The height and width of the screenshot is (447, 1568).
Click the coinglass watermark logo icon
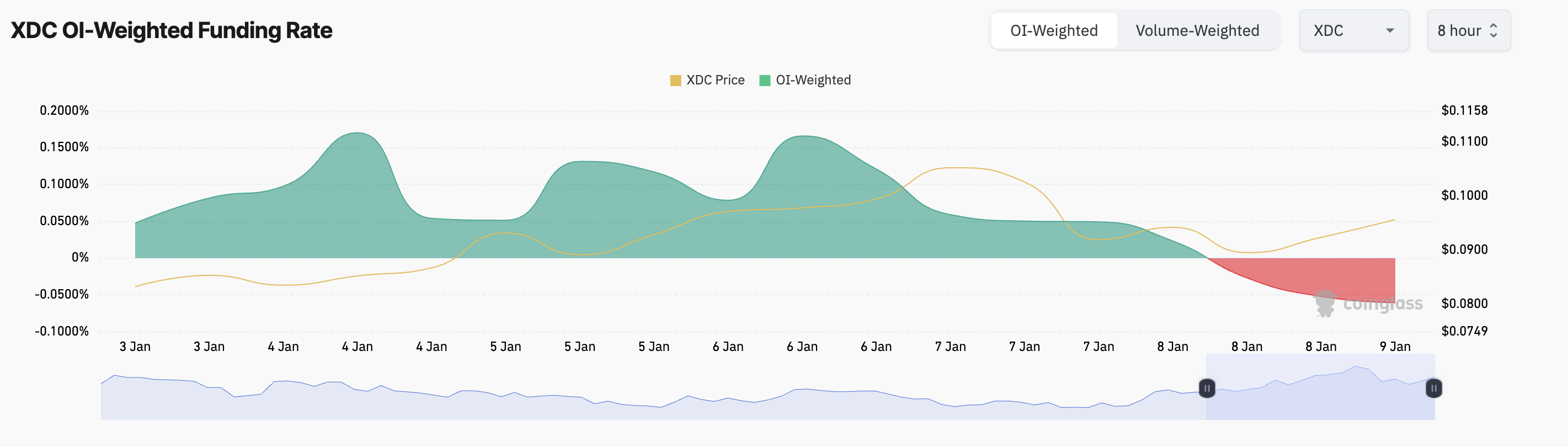point(1325,302)
